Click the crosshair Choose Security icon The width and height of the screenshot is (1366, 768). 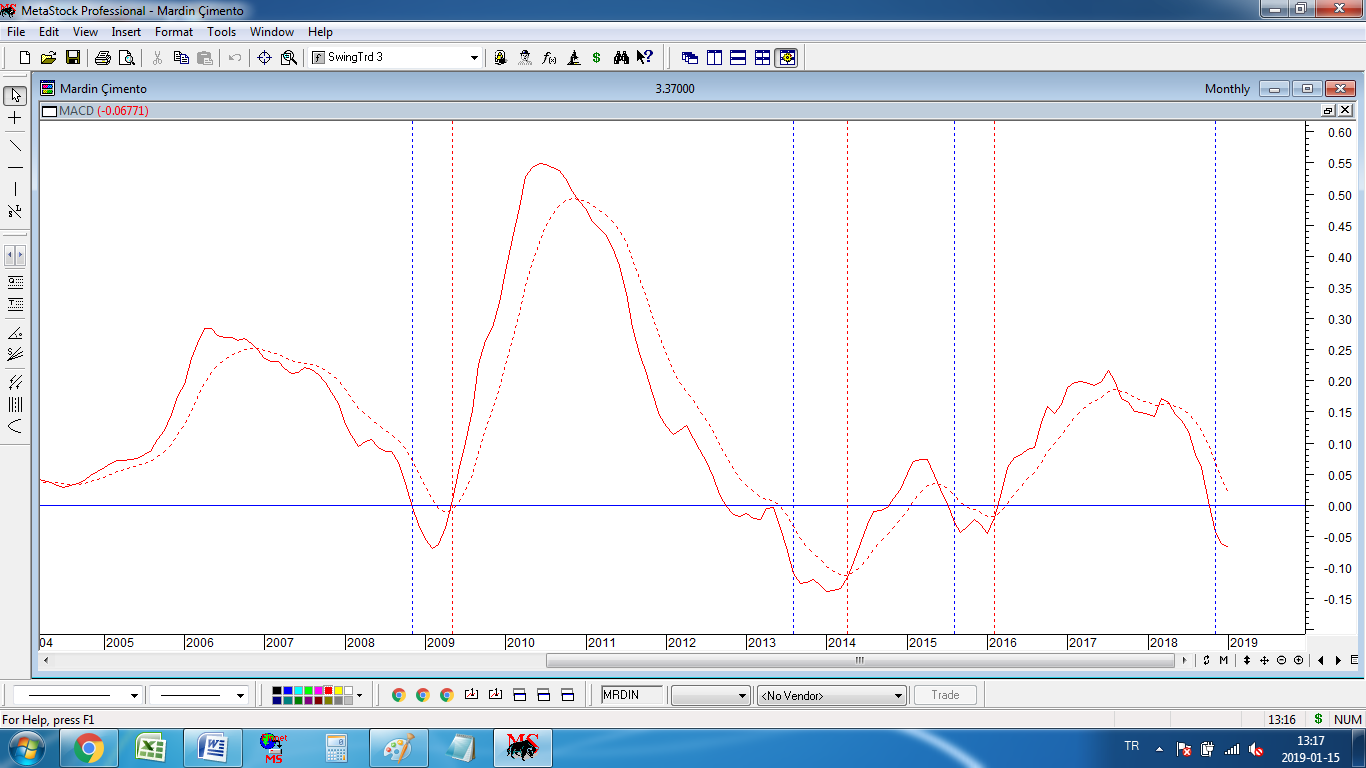click(265, 58)
